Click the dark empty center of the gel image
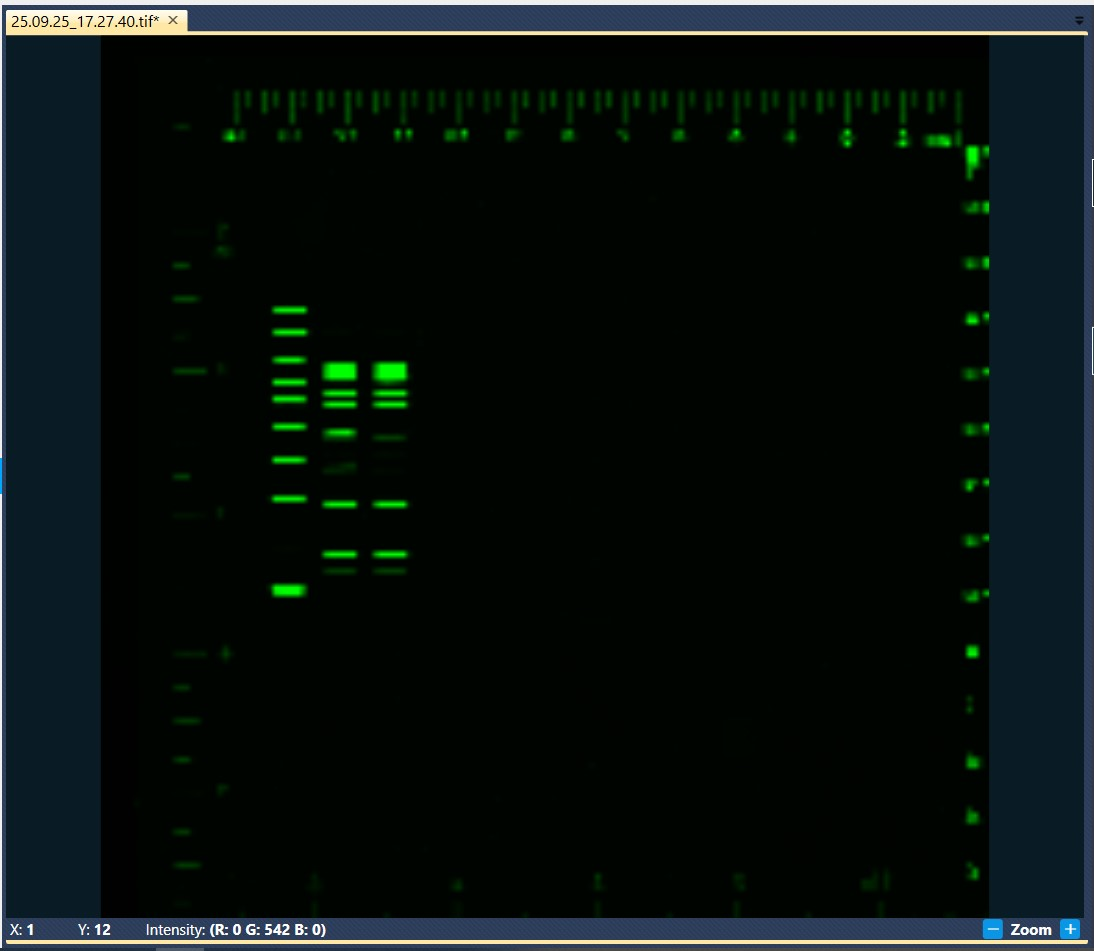The height and width of the screenshot is (951, 1094). tap(650, 500)
